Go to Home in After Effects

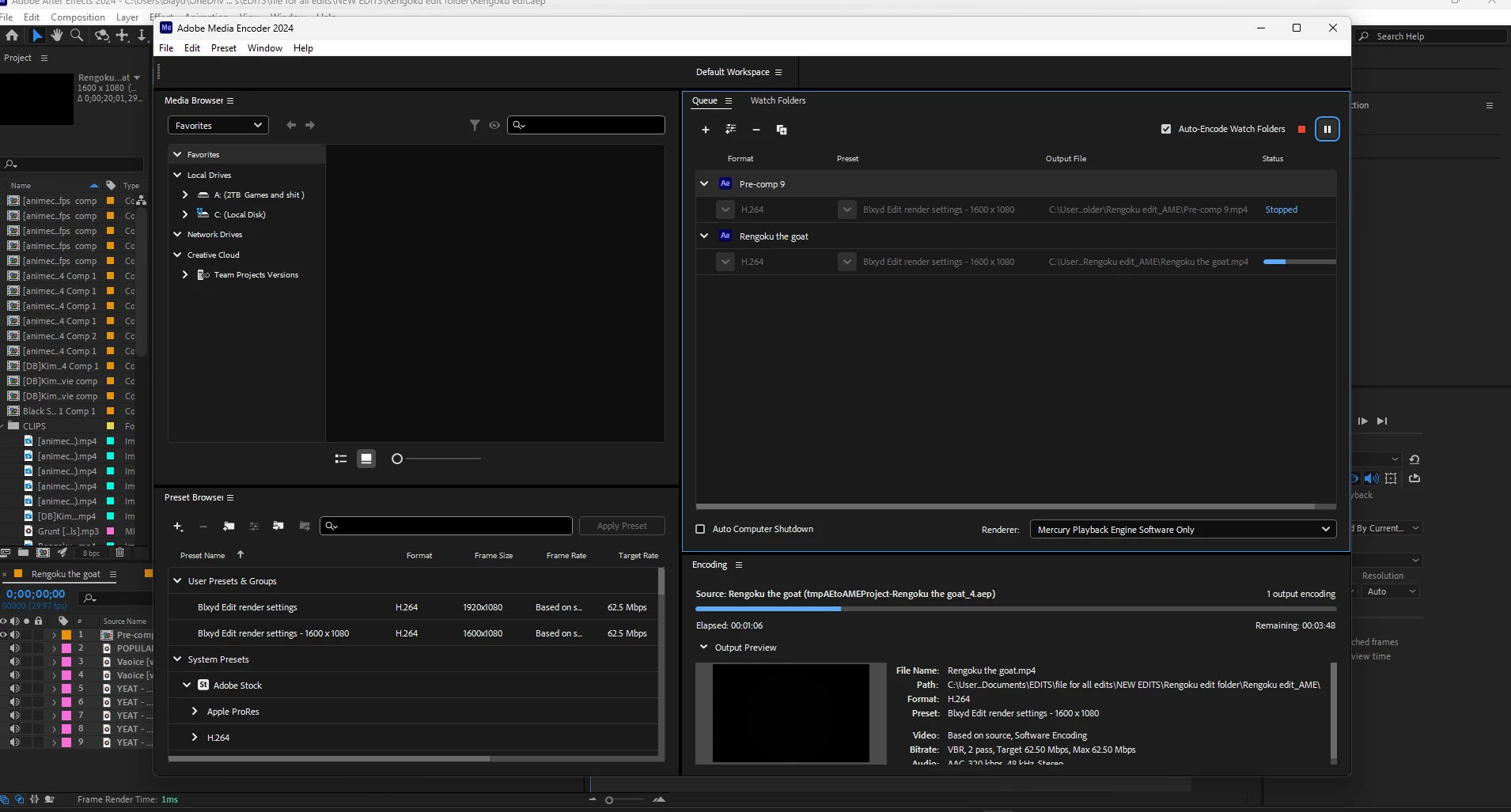(x=12, y=36)
